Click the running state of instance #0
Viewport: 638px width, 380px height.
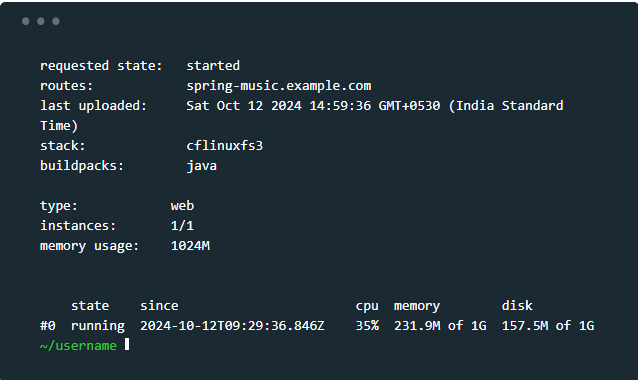(98, 326)
